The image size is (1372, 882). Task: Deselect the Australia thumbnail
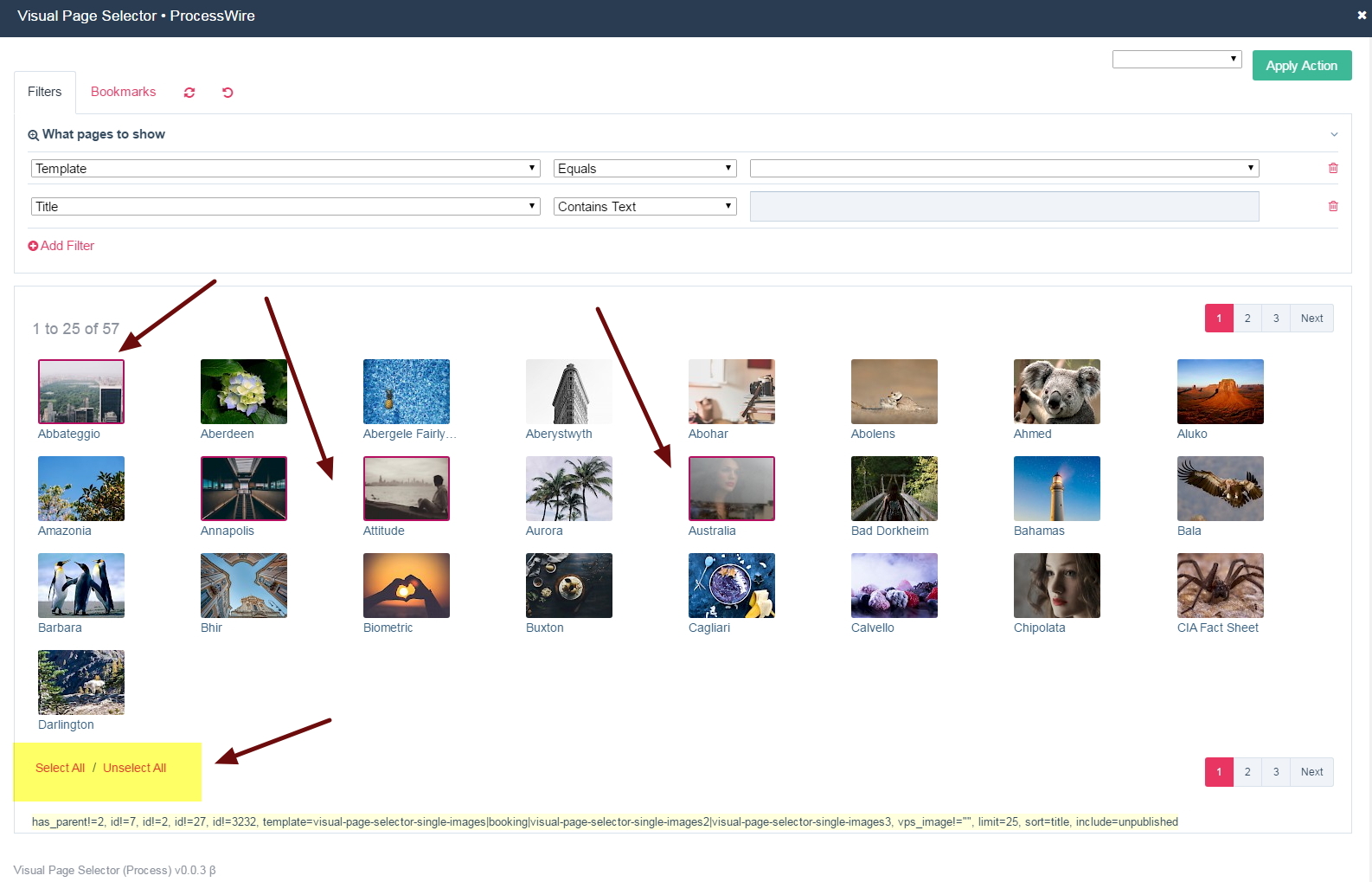pyautogui.click(x=732, y=488)
